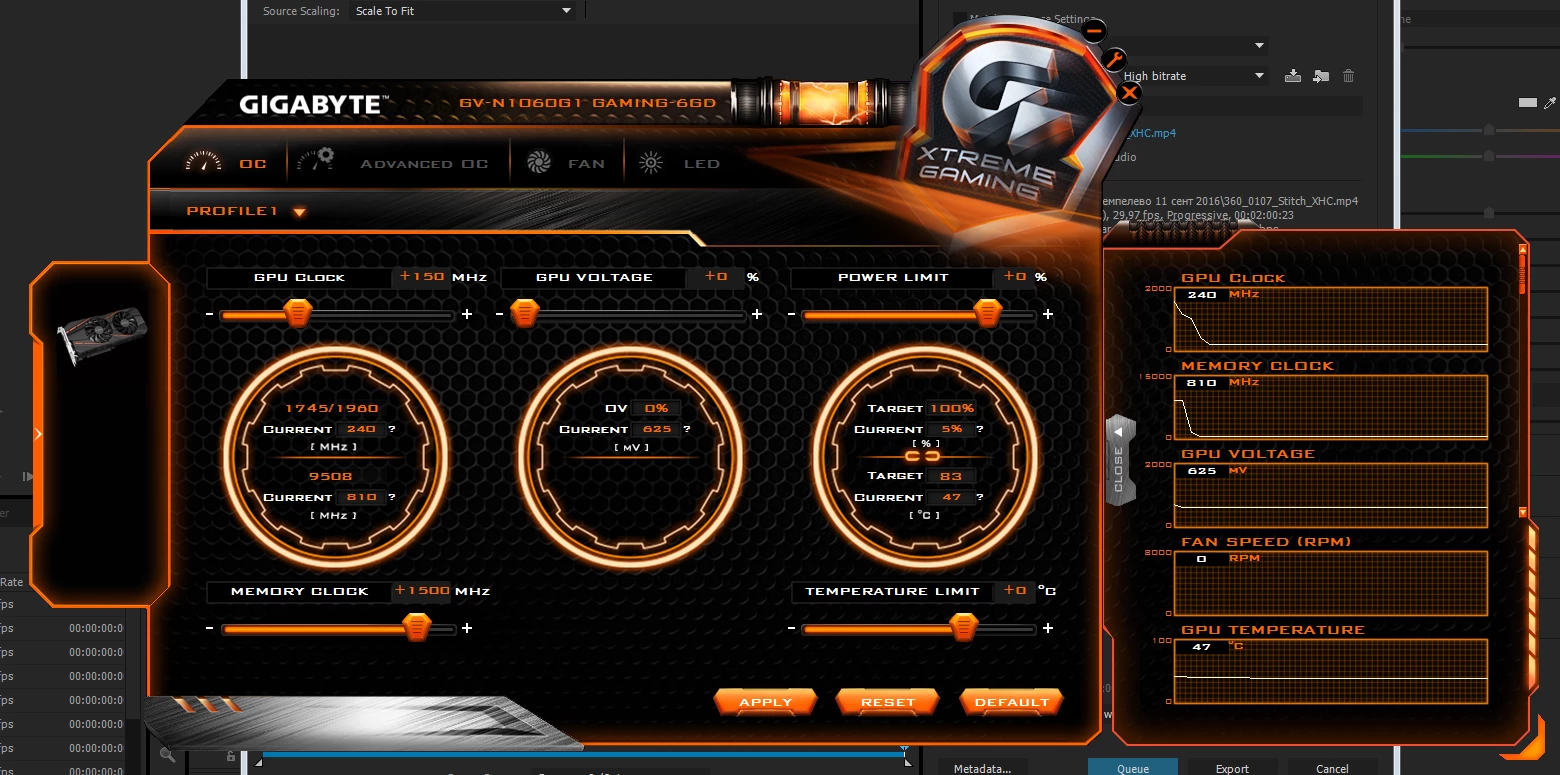Open settings via the orange wrench icon
Viewport: 1560px width, 775px height.
tap(1114, 60)
